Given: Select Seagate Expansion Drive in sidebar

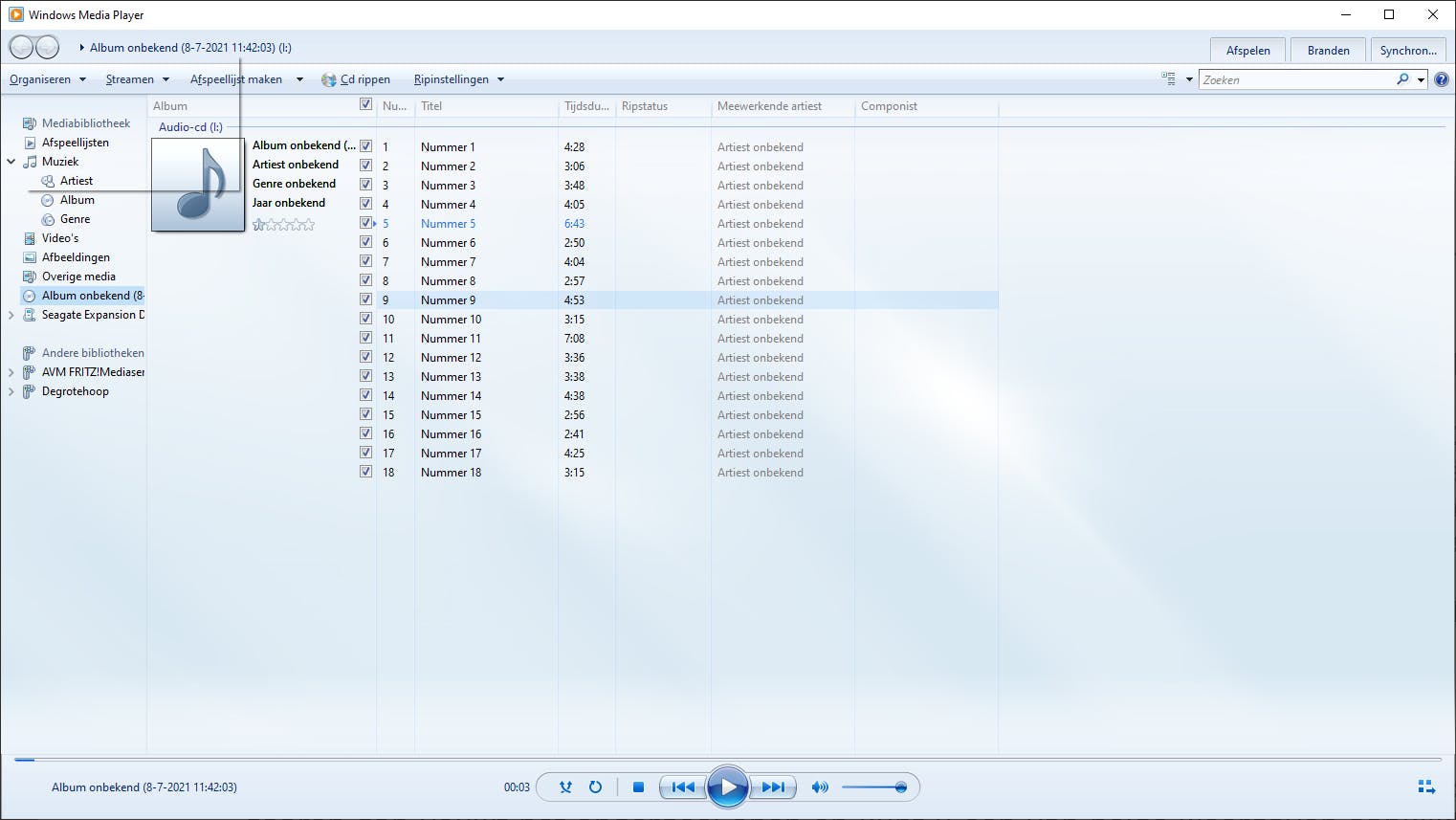Looking at the screenshot, I should (x=93, y=315).
